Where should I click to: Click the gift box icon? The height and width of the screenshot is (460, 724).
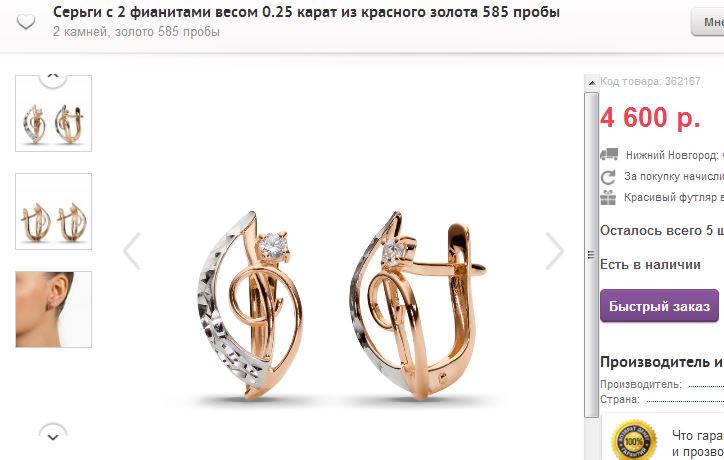click(608, 198)
